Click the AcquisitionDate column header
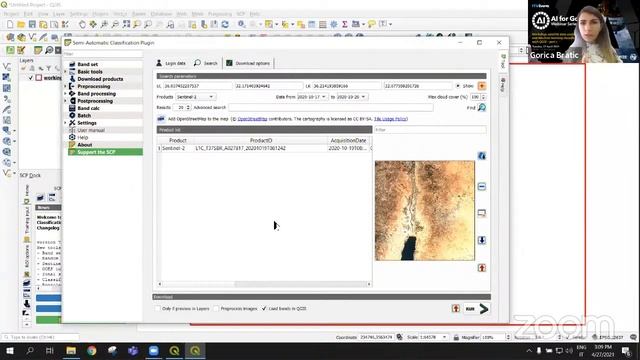 [348, 140]
